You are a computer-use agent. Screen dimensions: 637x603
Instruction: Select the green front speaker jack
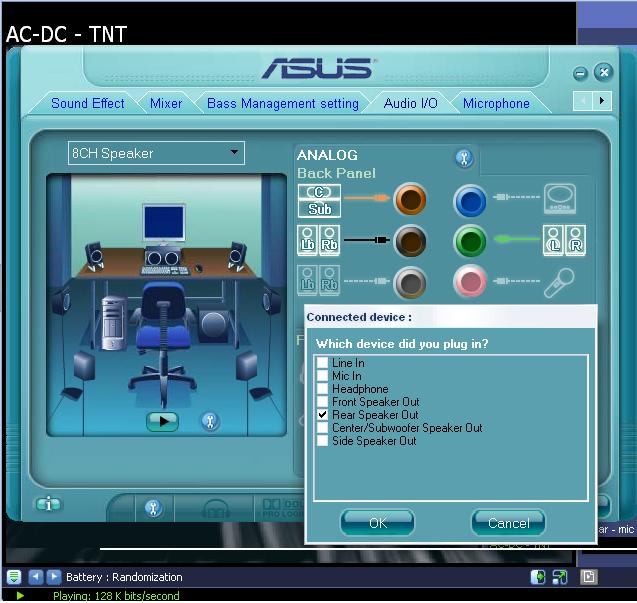point(470,241)
